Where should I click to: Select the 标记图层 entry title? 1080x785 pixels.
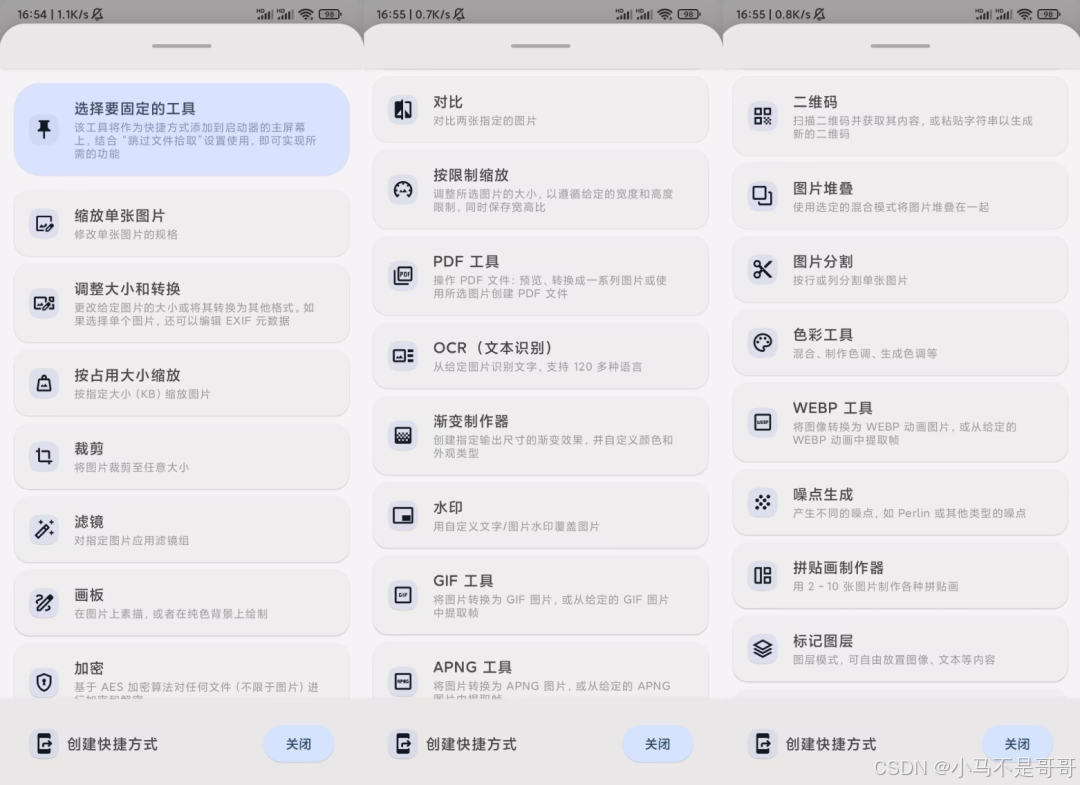(x=822, y=640)
